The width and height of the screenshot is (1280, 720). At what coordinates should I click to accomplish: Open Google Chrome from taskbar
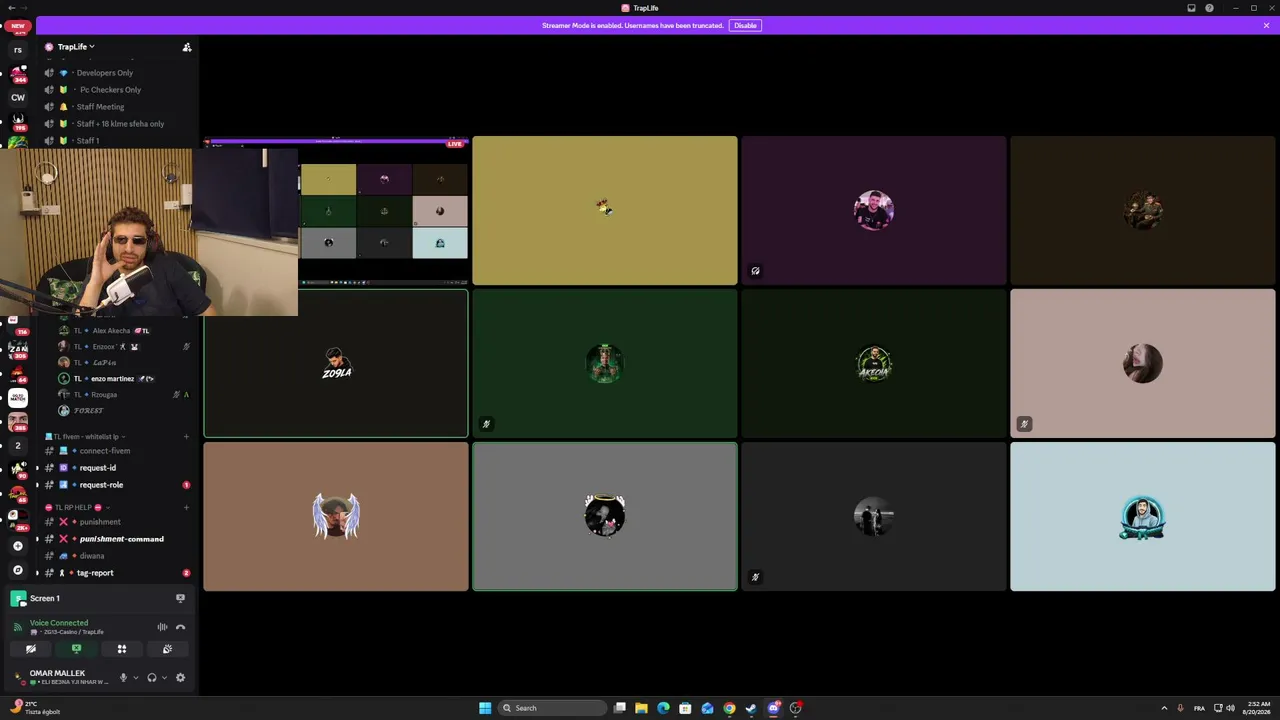[729, 708]
